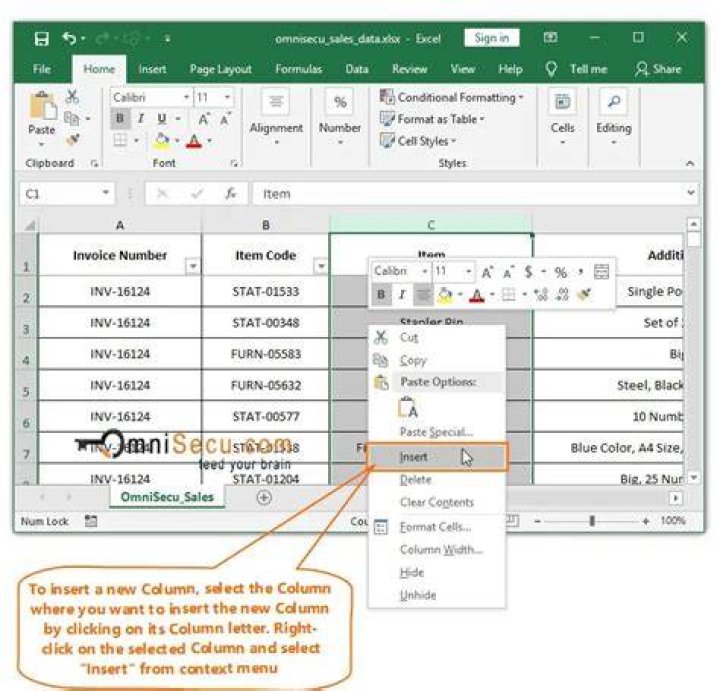The image size is (720, 691).
Task: Toggle Bold in the mini toolbar
Action: click(x=381, y=294)
